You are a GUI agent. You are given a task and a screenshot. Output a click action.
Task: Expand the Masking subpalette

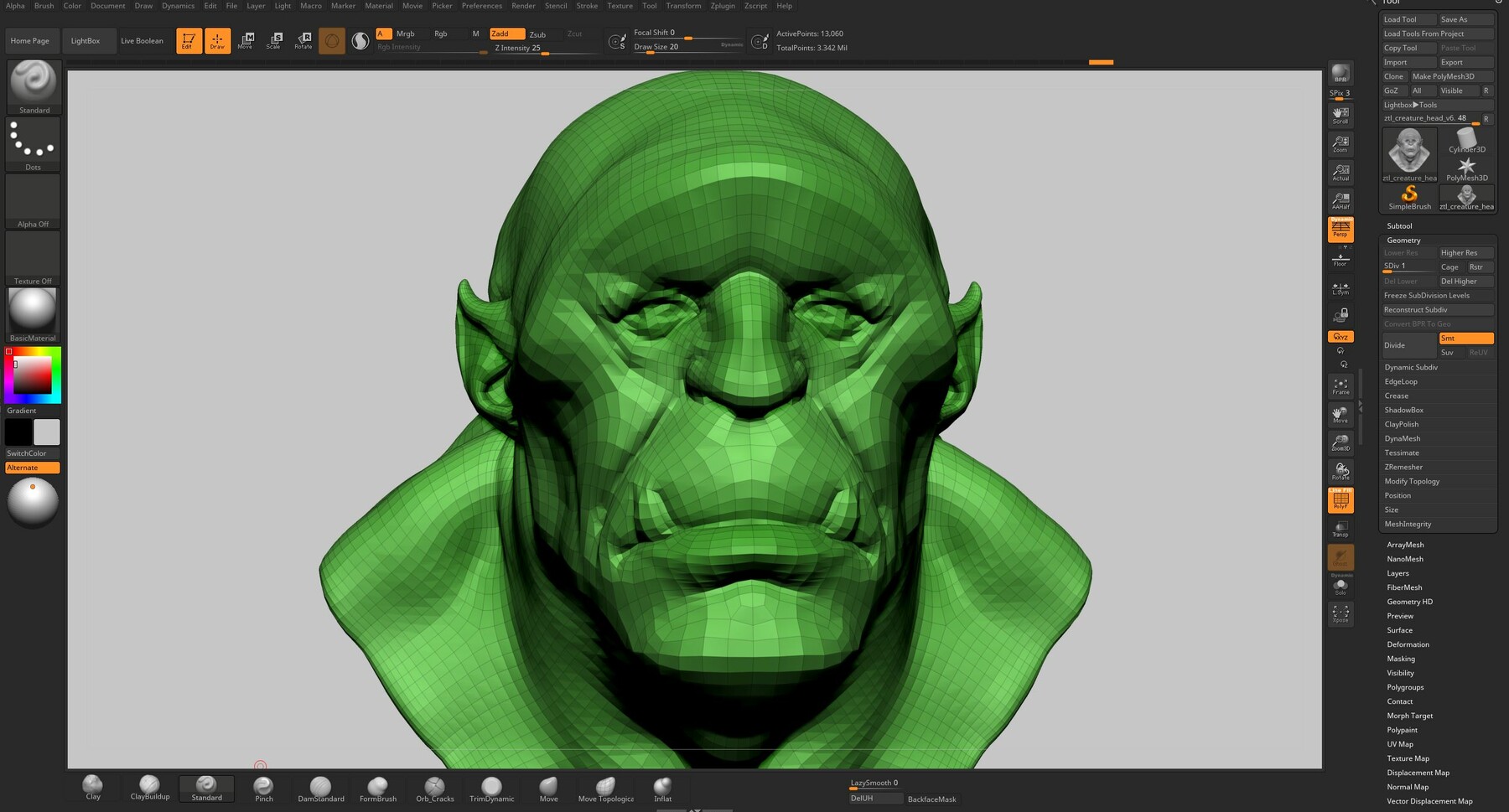pos(1400,659)
